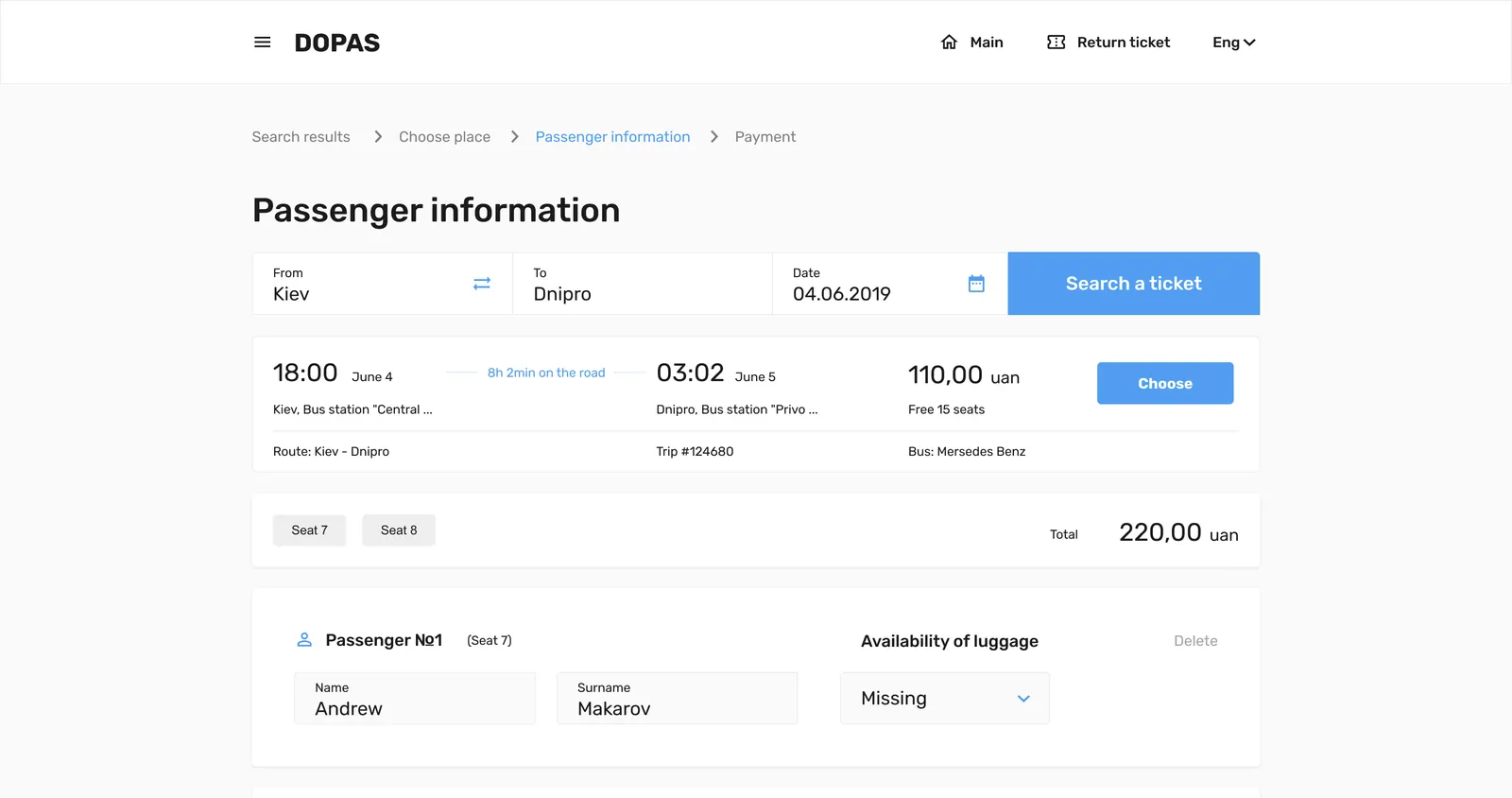This screenshot has height=798, width=1512.
Task: Click the From field with Kiev
Action: [383, 284]
